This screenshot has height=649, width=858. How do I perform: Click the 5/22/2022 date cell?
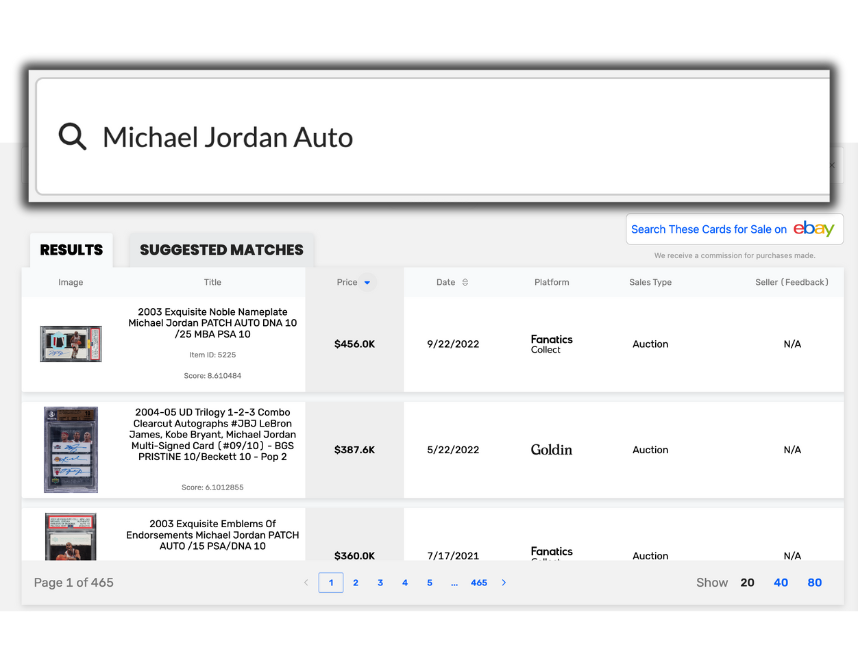(453, 450)
